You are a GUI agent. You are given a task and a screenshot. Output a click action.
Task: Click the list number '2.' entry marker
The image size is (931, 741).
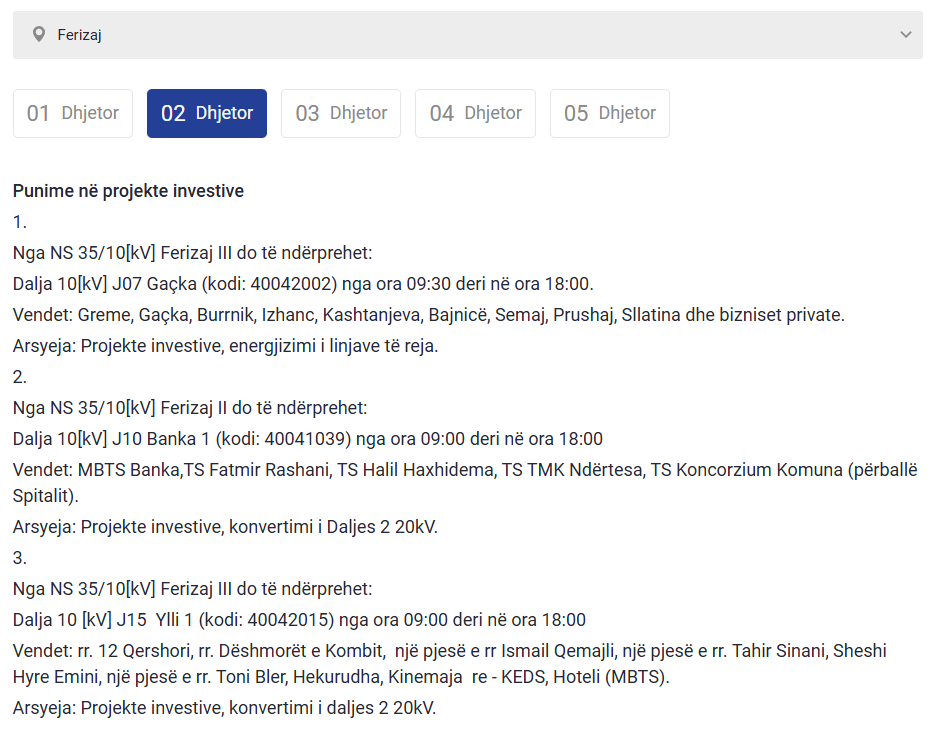[20, 377]
